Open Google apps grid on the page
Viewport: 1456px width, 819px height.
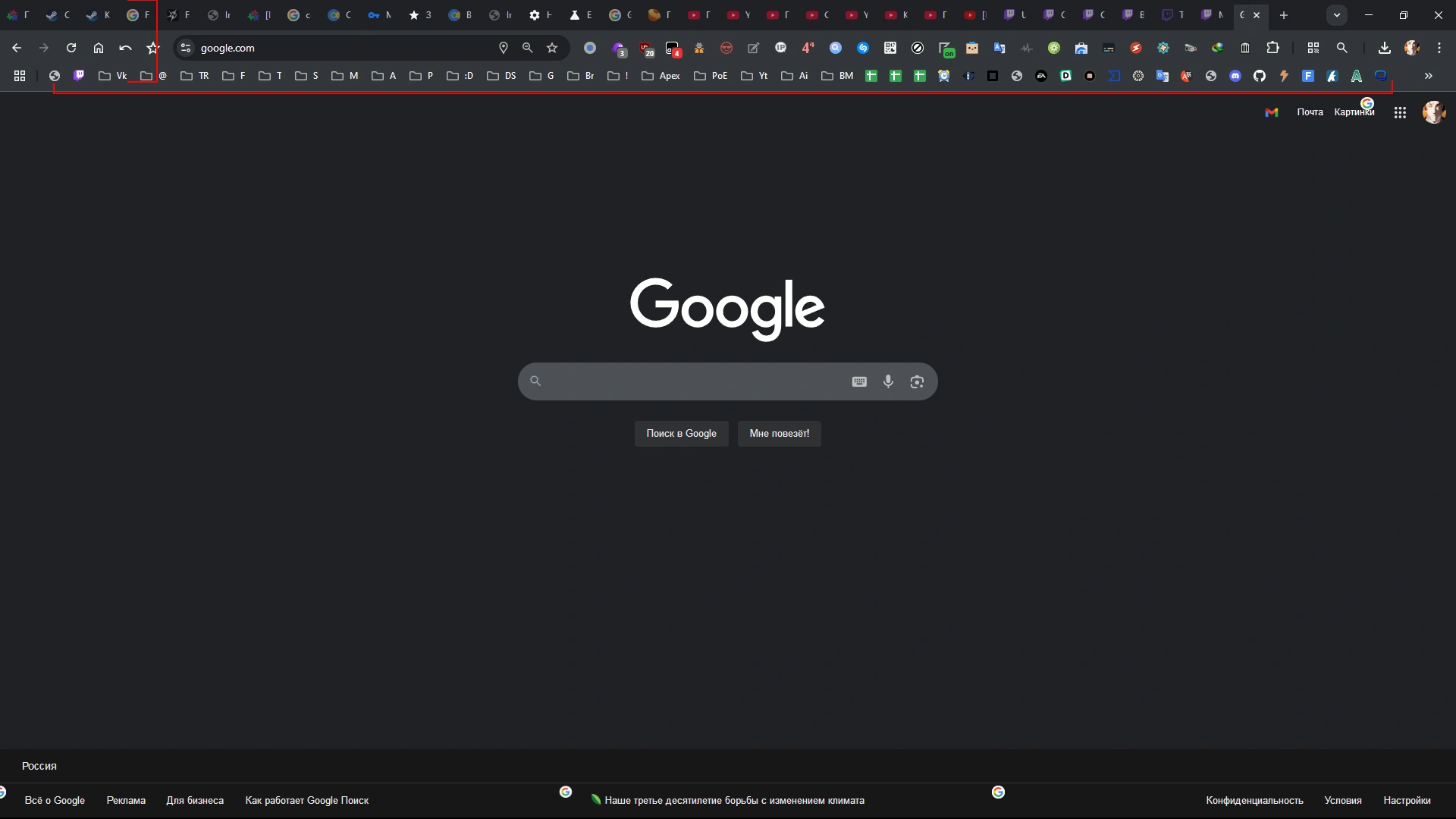tap(1400, 112)
